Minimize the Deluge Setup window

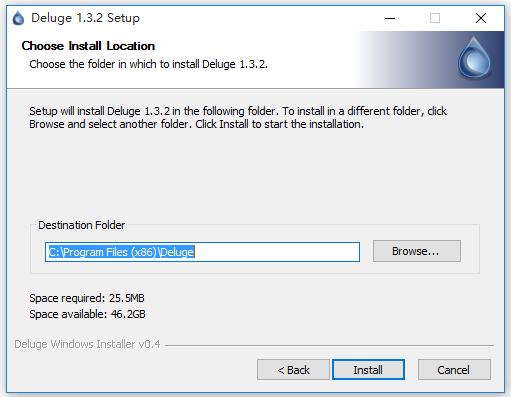click(390, 18)
